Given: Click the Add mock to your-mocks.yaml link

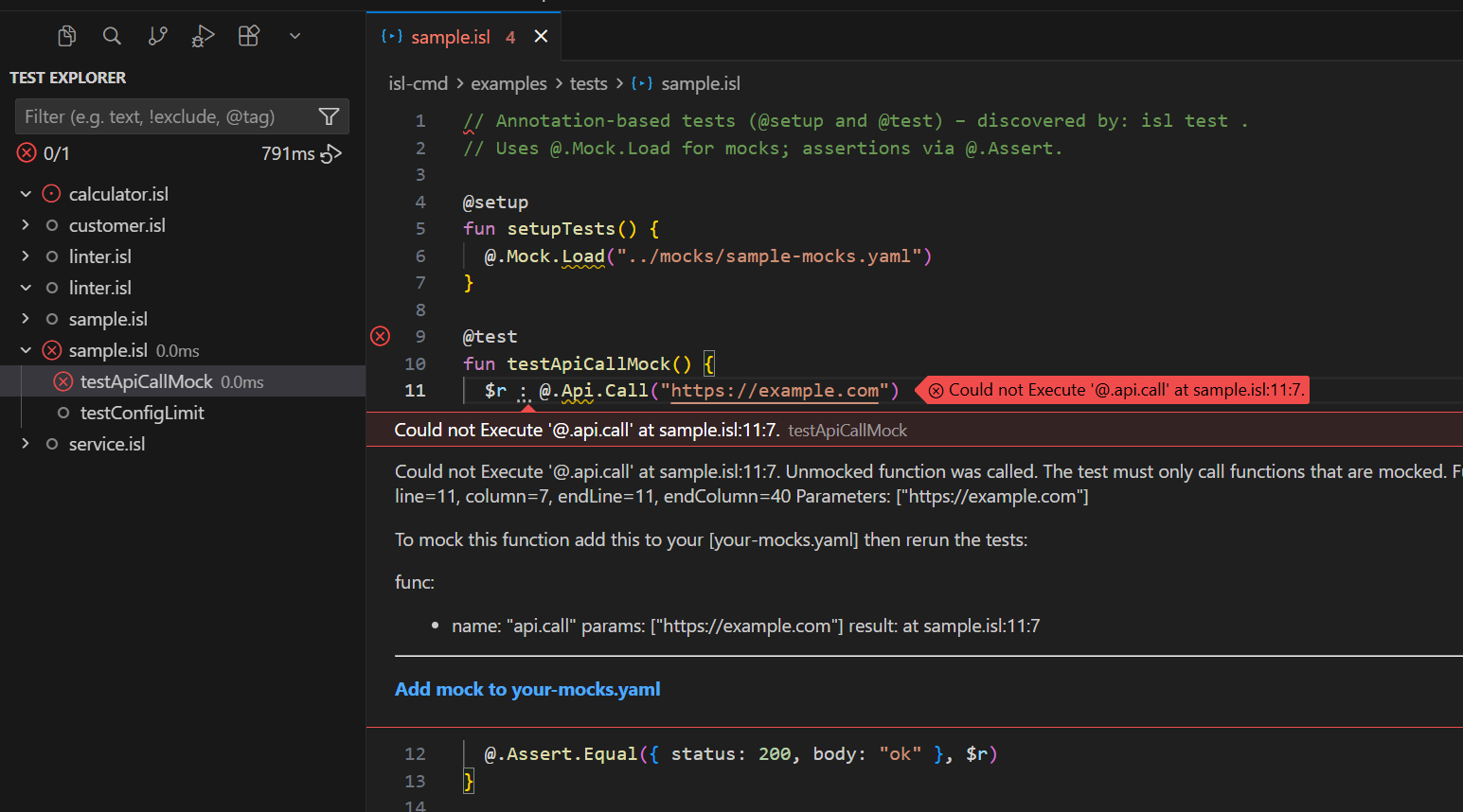Looking at the screenshot, I should pyautogui.click(x=527, y=689).
